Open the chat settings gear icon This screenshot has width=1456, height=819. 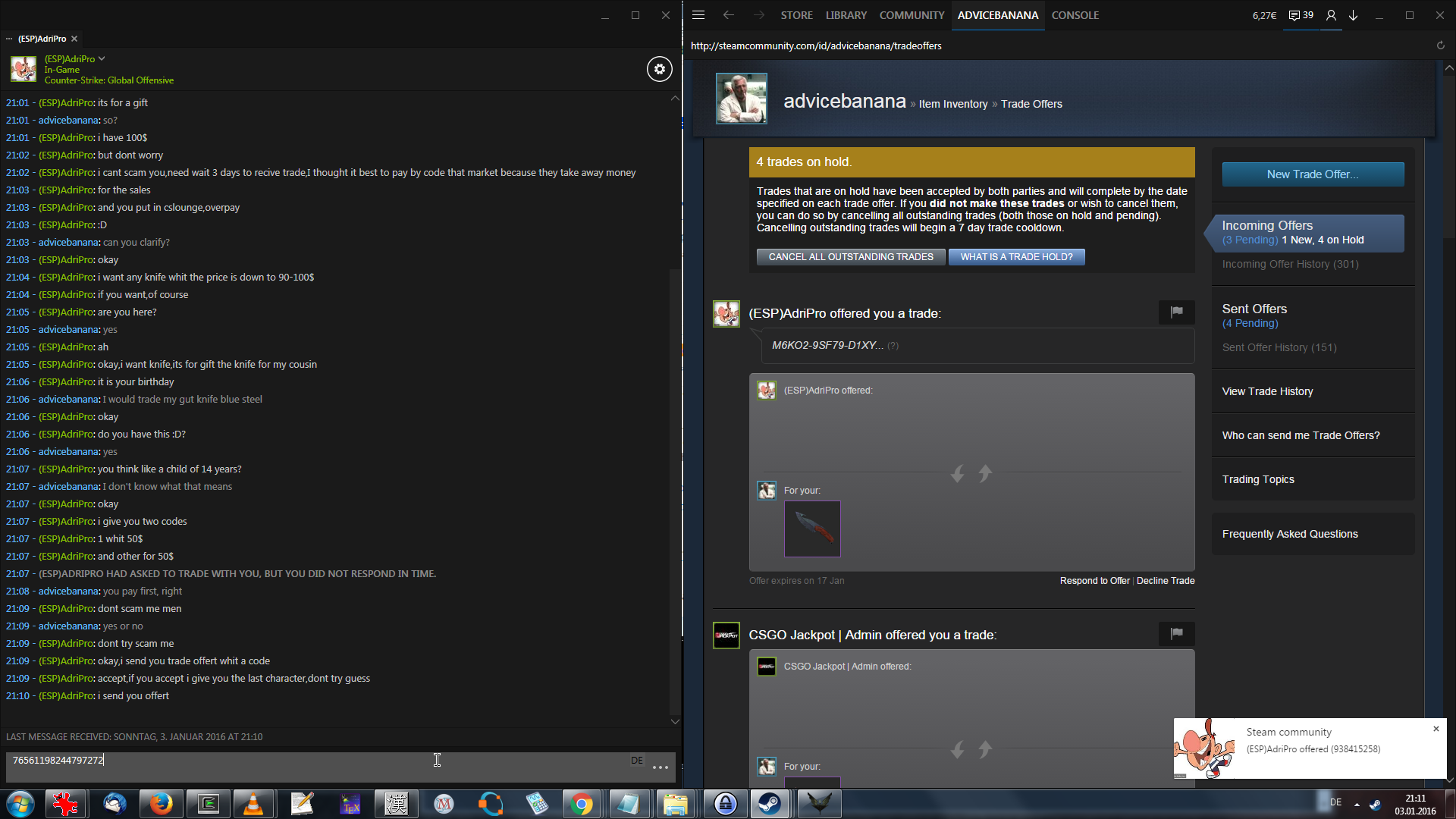(659, 69)
